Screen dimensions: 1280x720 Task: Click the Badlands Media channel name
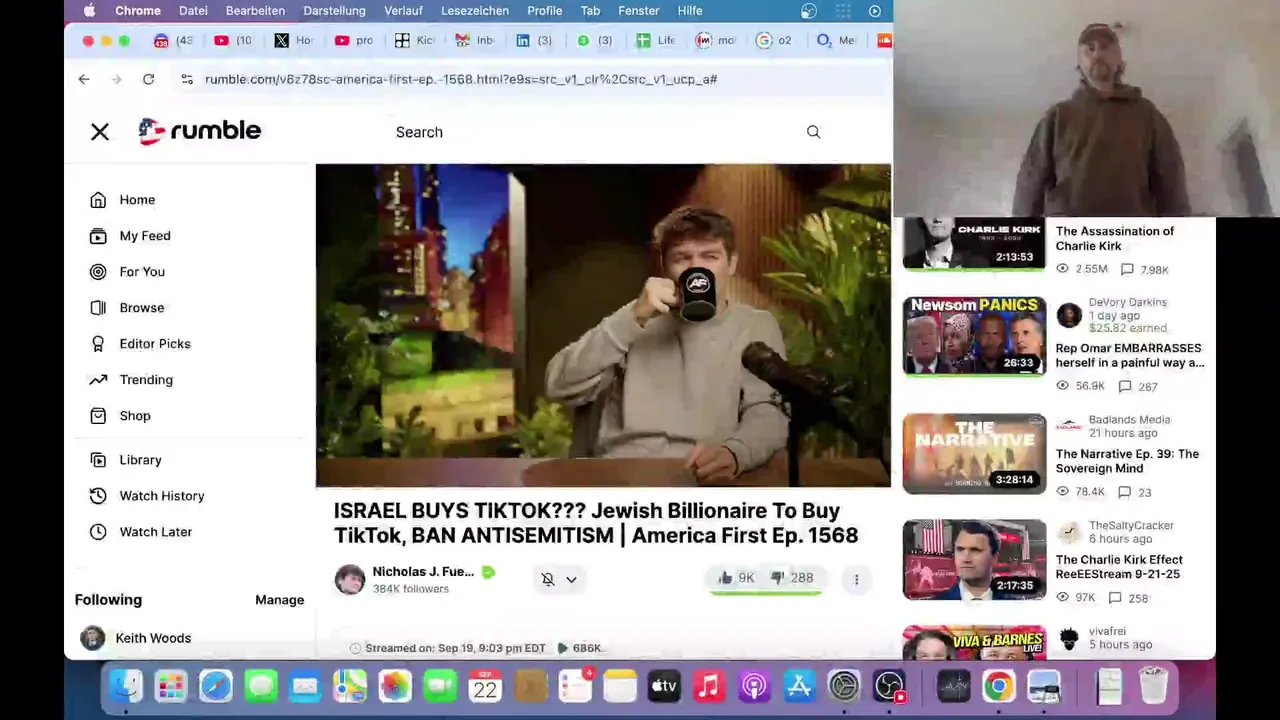click(x=1129, y=420)
